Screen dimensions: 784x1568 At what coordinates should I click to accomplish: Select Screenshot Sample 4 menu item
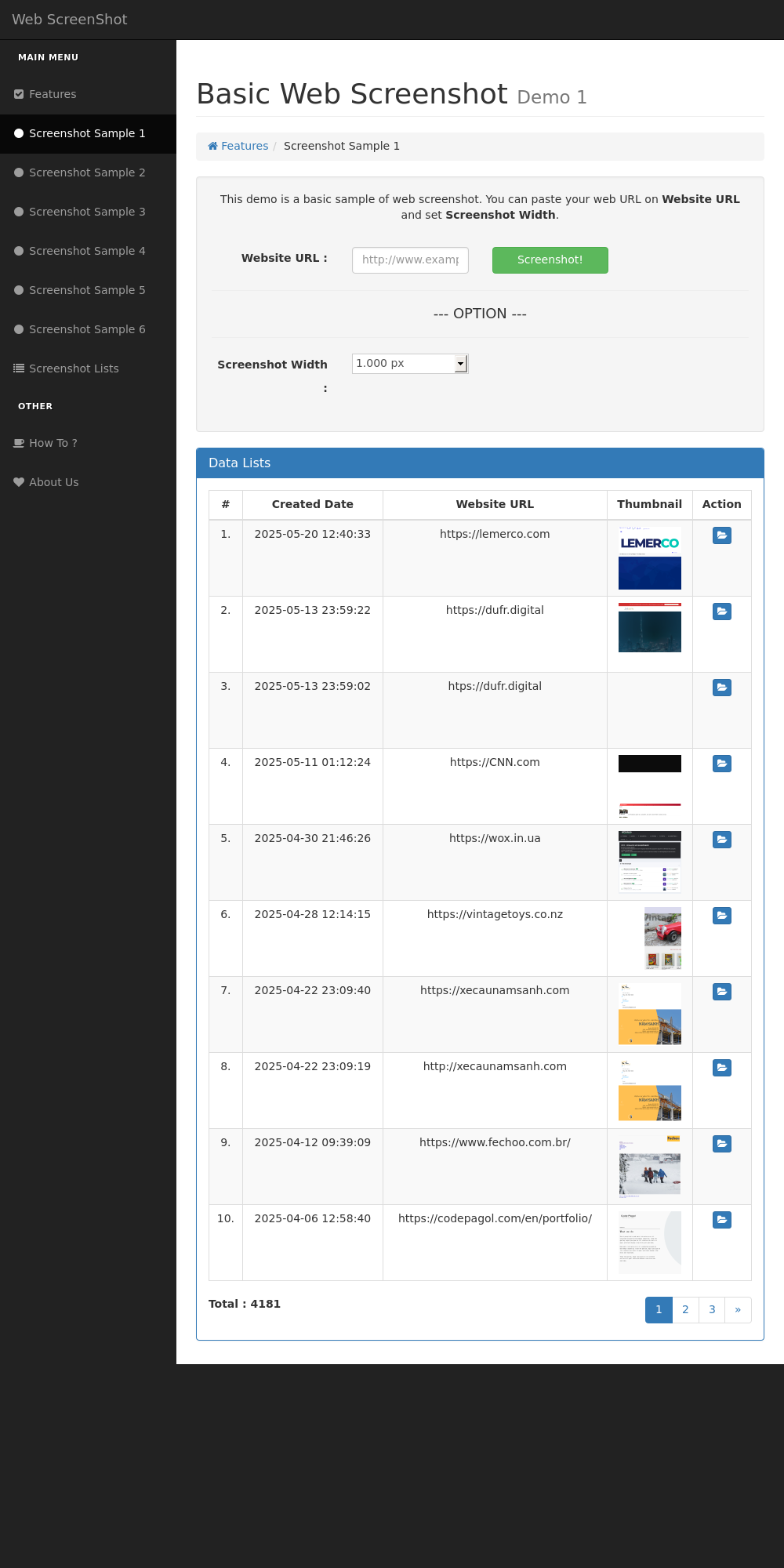(x=88, y=251)
